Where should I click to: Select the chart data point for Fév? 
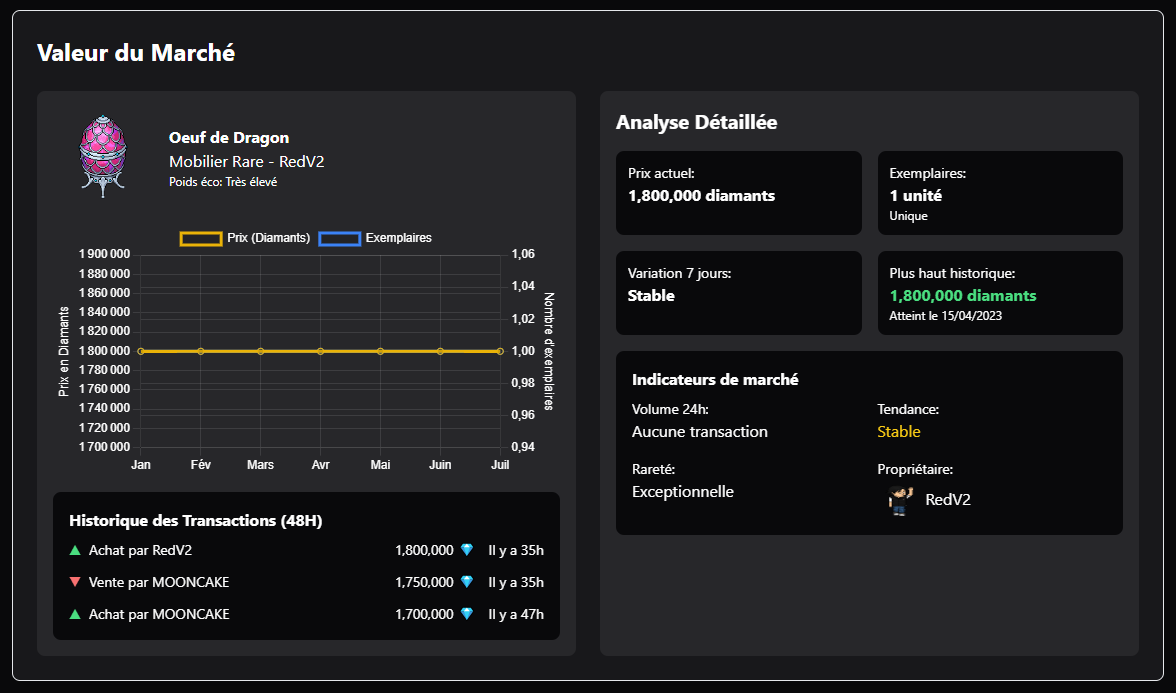click(x=200, y=351)
